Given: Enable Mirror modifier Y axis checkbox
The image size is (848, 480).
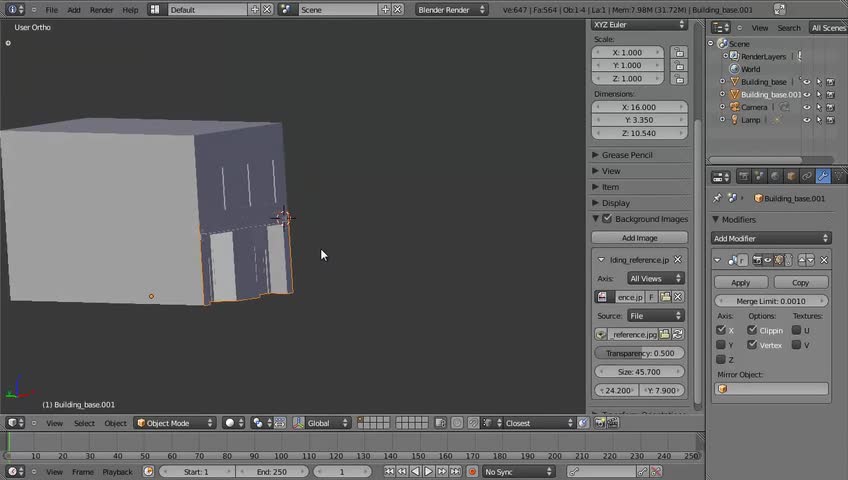Looking at the screenshot, I should coord(721,344).
